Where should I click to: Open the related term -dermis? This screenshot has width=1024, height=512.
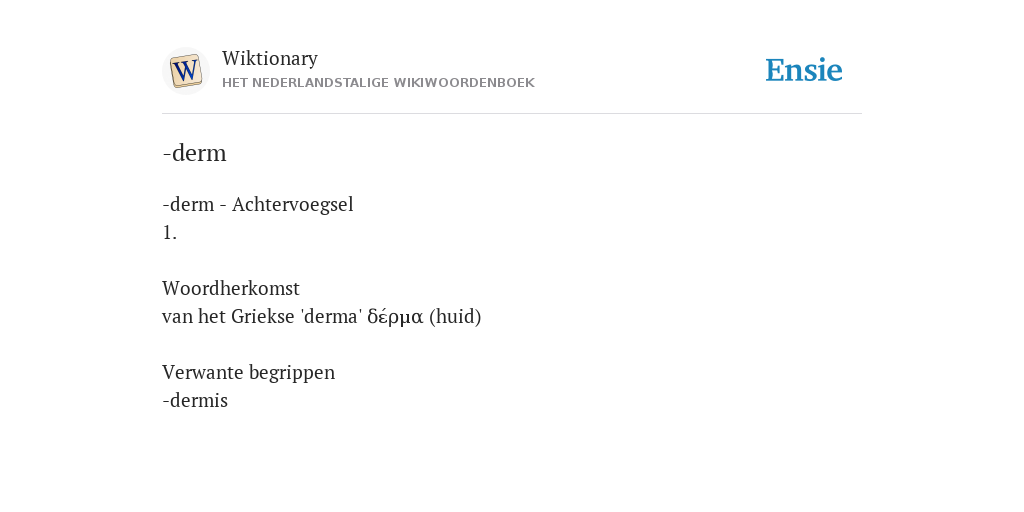point(195,400)
